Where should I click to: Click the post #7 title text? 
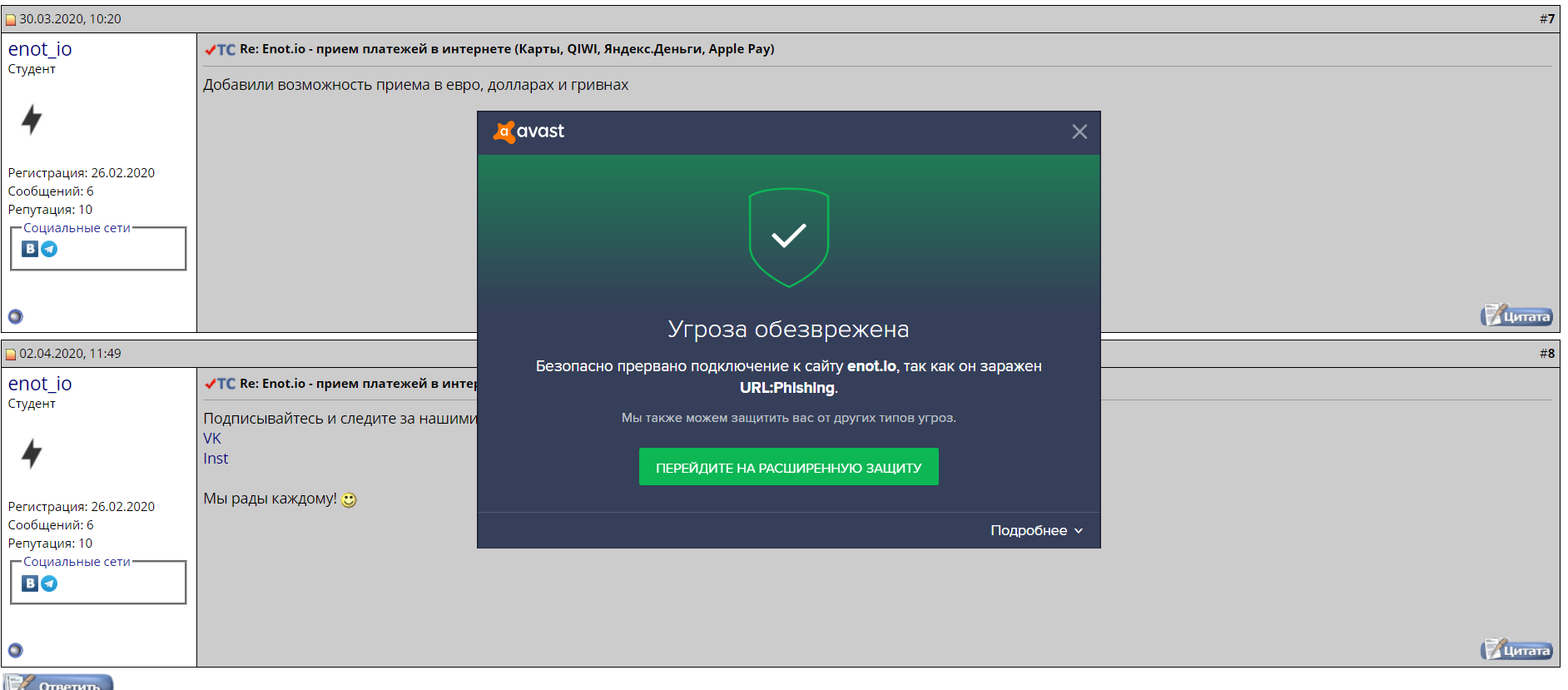(507, 49)
